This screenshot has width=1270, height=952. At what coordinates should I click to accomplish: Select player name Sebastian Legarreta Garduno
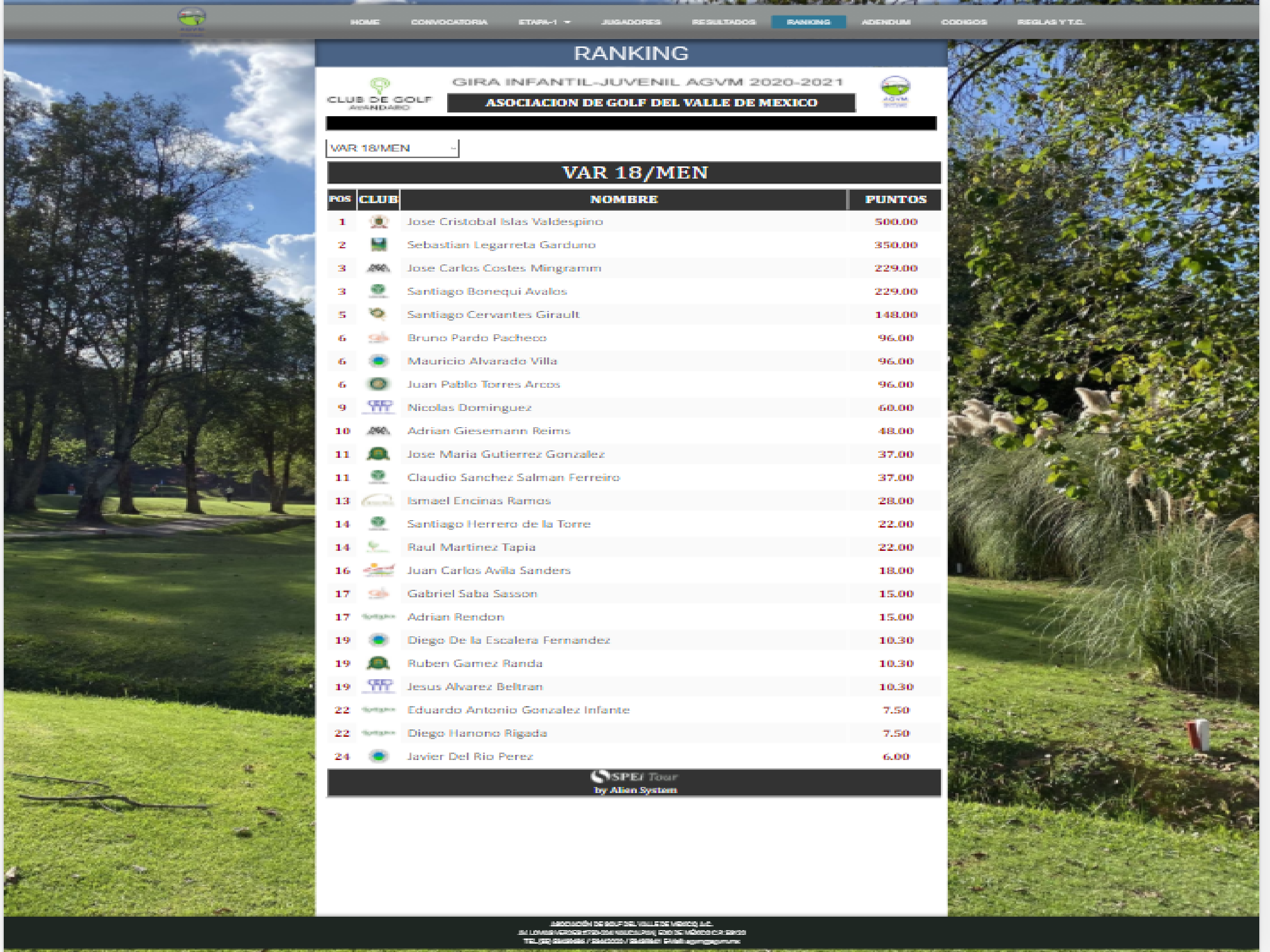click(501, 245)
